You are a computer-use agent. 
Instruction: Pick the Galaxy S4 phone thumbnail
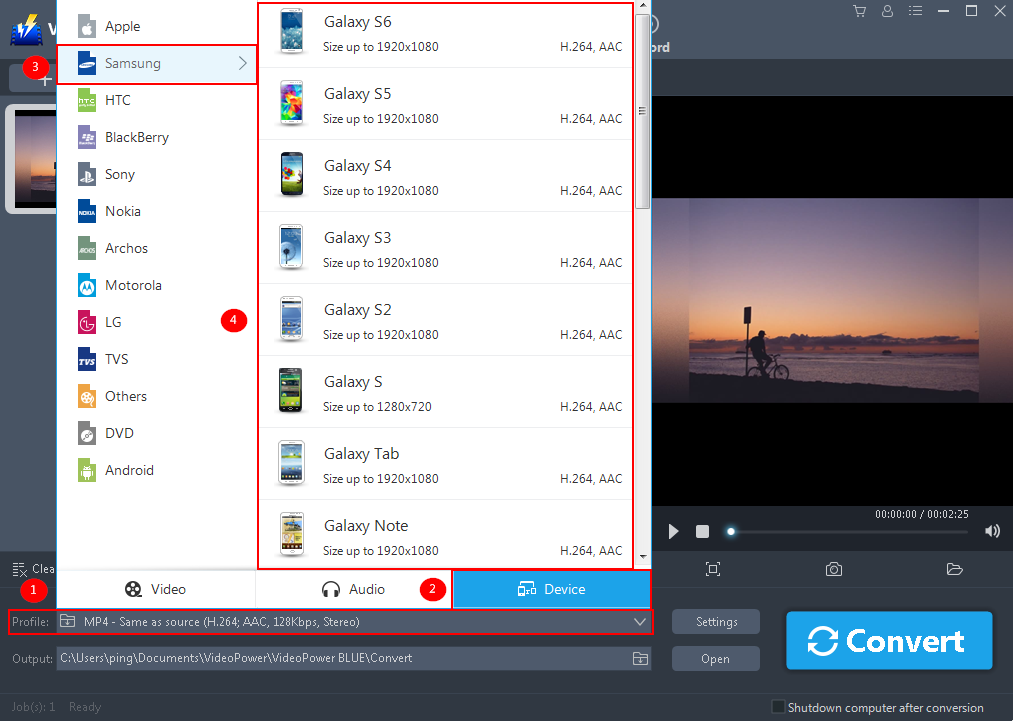[291, 175]
